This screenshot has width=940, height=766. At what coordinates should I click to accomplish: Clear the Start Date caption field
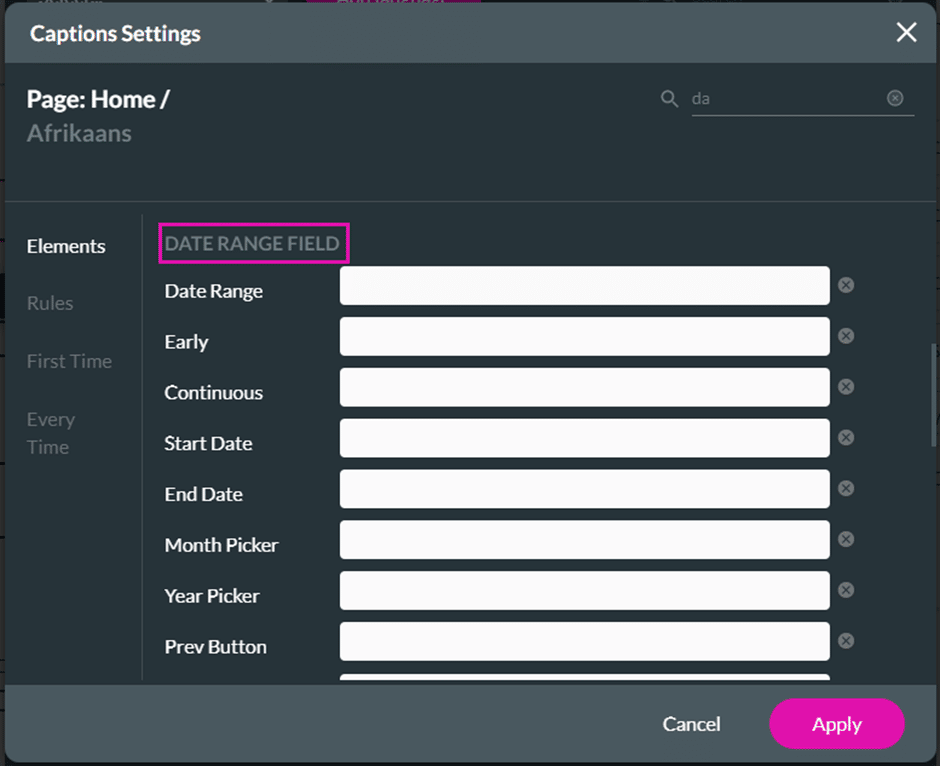(x=846, y=438)
